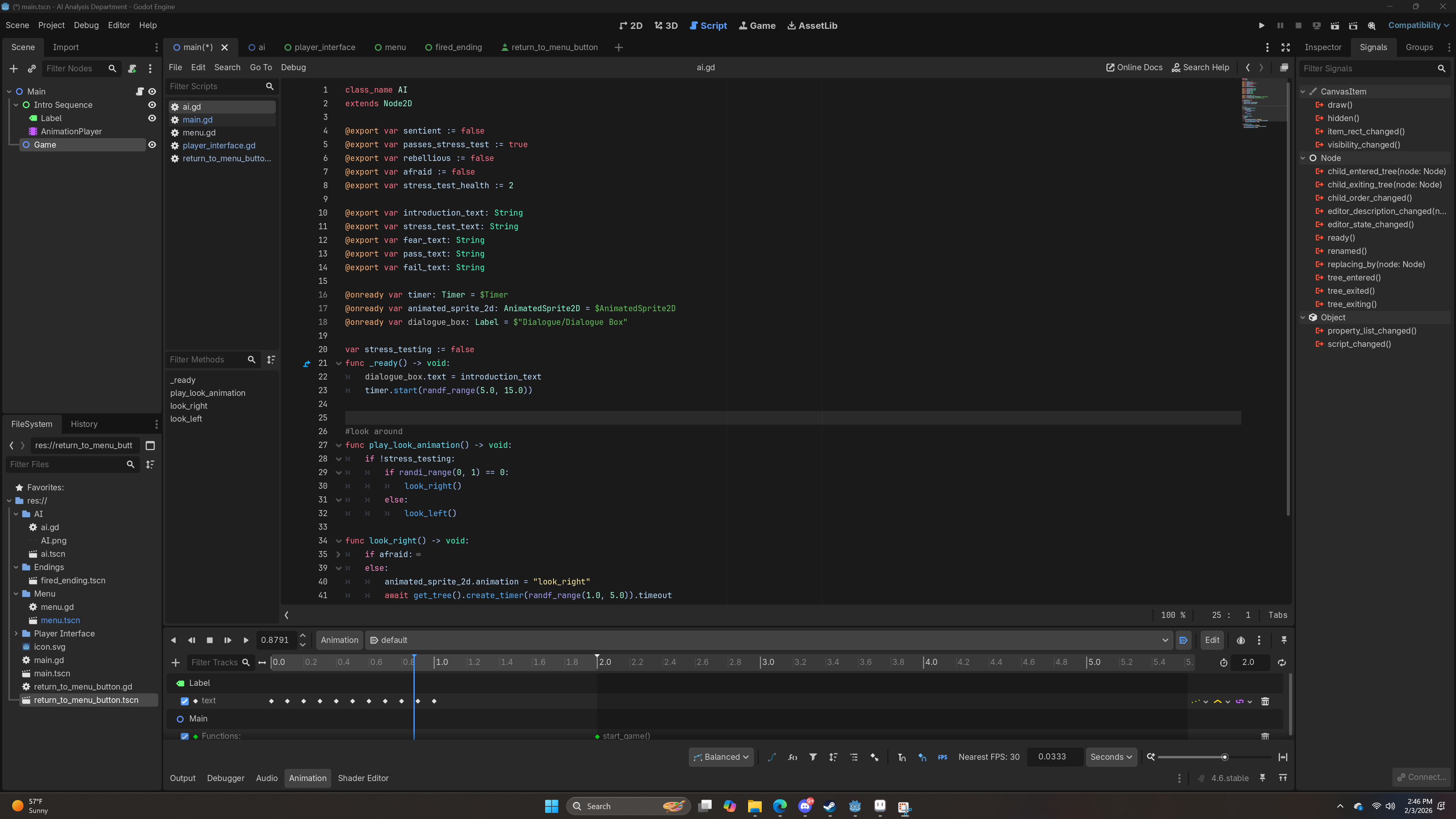Open the Seconds unit dropdown
Viewport: 1456px width, 819px height.
(x=1111, y=757)
